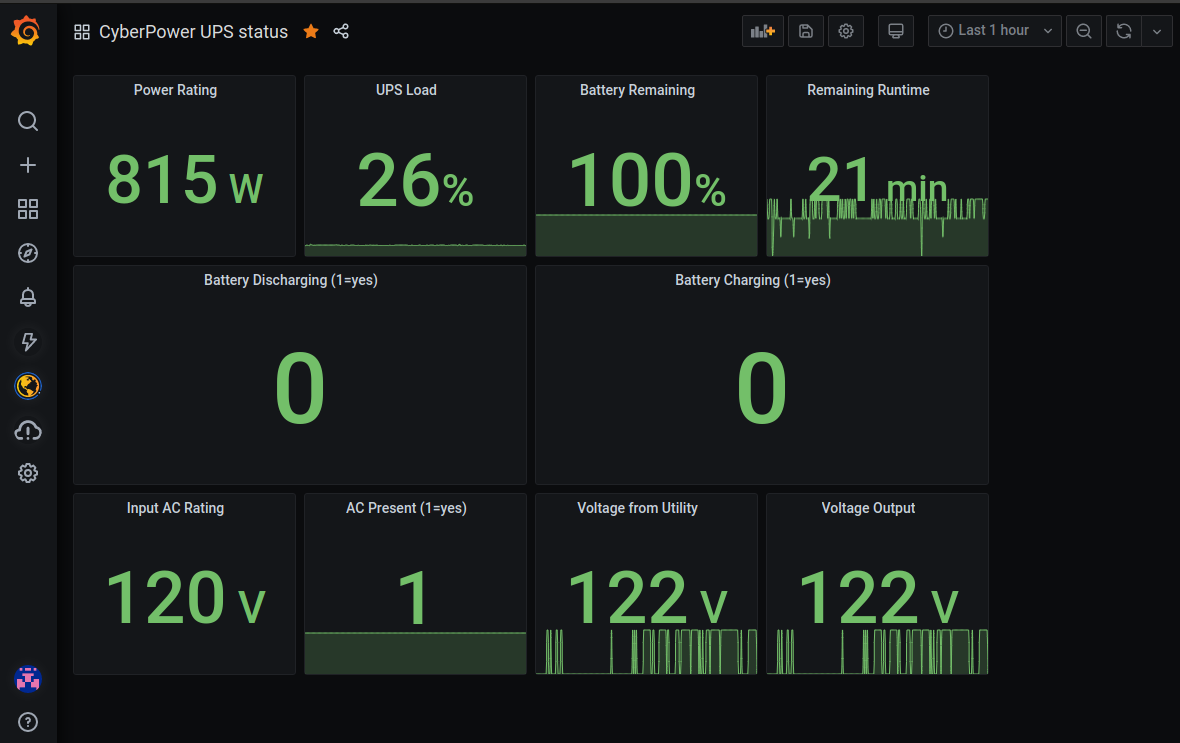
Task: Click the 122 V Voltage Output value
Action: point(877,598)
